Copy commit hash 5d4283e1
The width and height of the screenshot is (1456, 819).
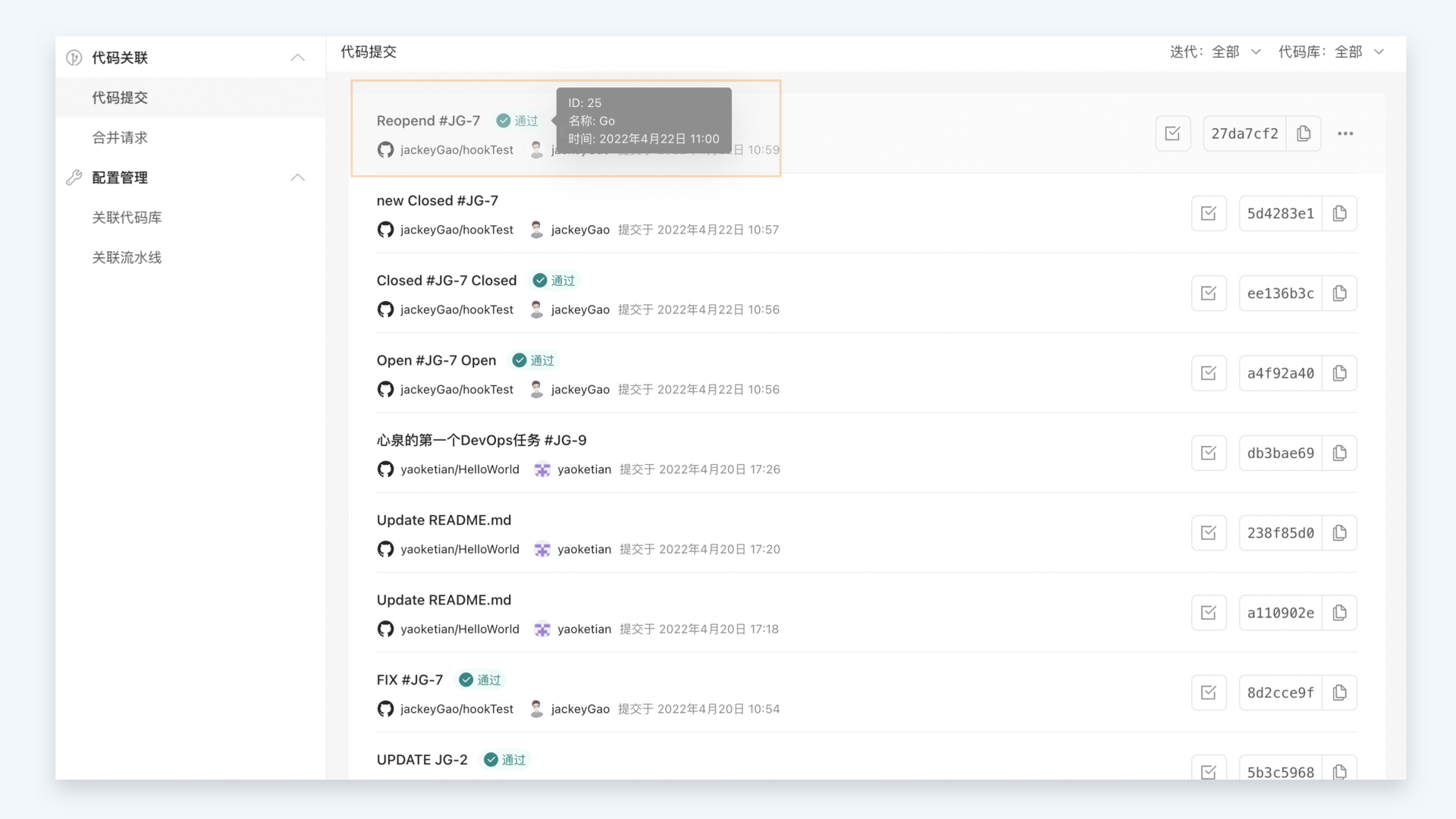click(1339, 214)
